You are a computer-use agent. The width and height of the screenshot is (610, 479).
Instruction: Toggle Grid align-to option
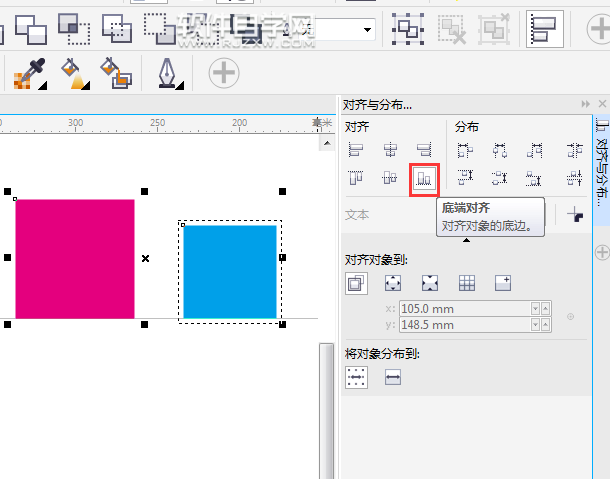pyautogui.click(x=467, y=283)
